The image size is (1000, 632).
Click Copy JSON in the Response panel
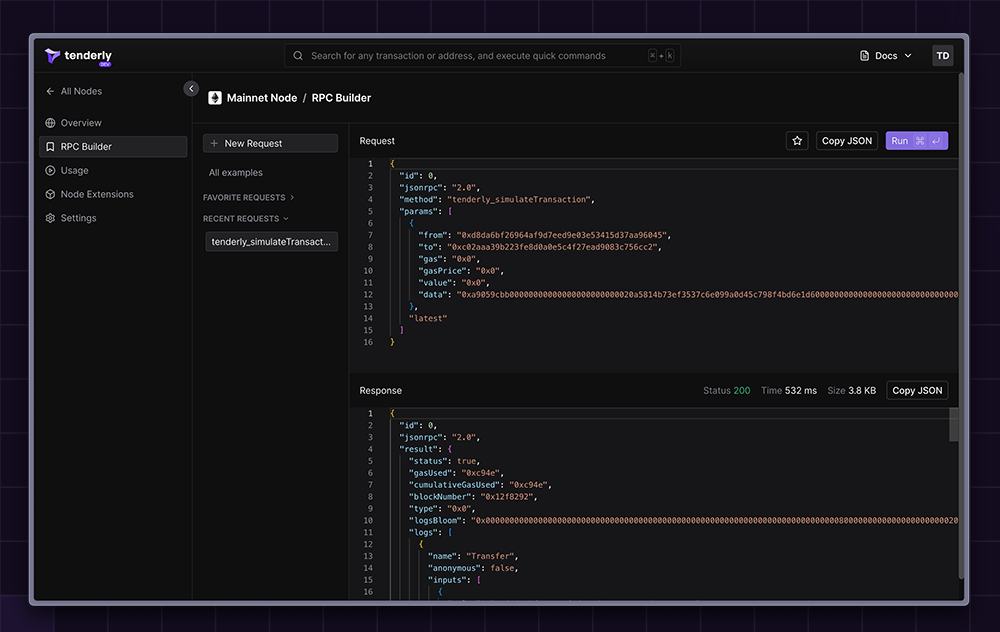pyautogui.click(x=917, y=391)
